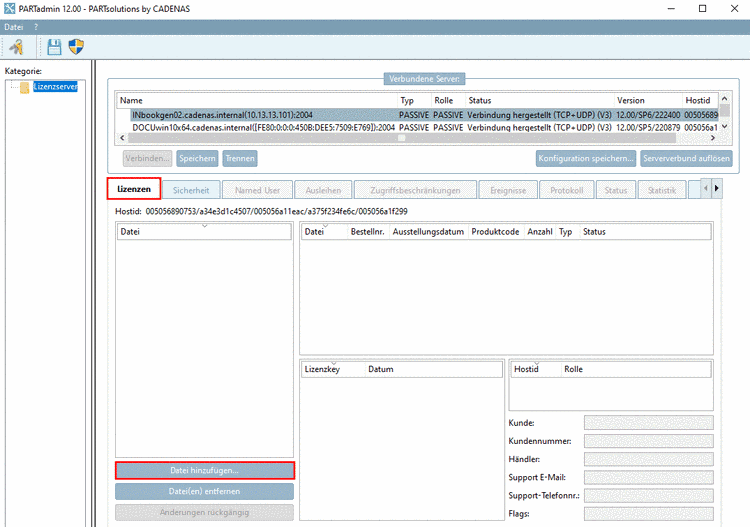The image size is (750, 527).
Task: Click Bestellnr. column header
Action: pos(368,231)
